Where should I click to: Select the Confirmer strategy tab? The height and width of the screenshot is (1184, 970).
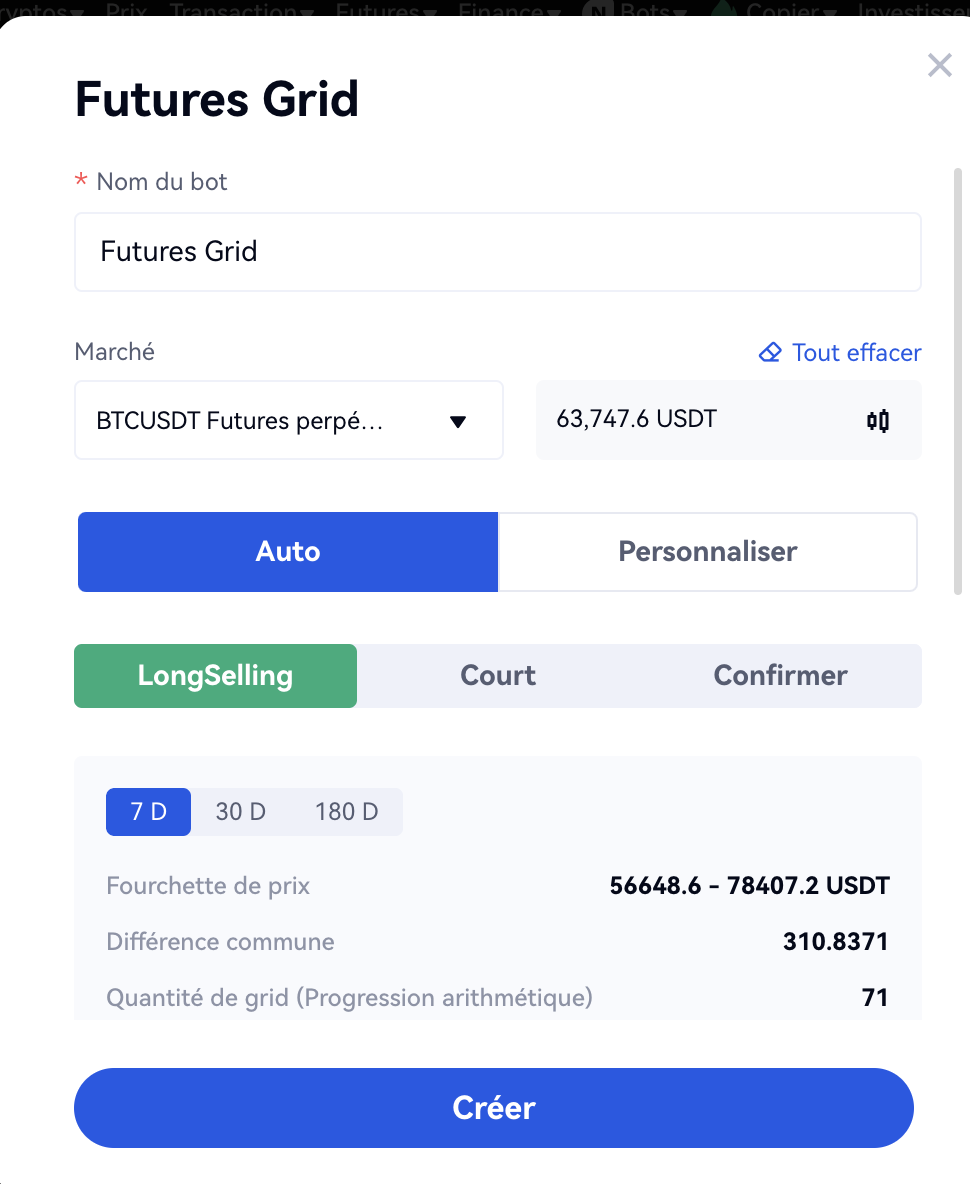780,676
